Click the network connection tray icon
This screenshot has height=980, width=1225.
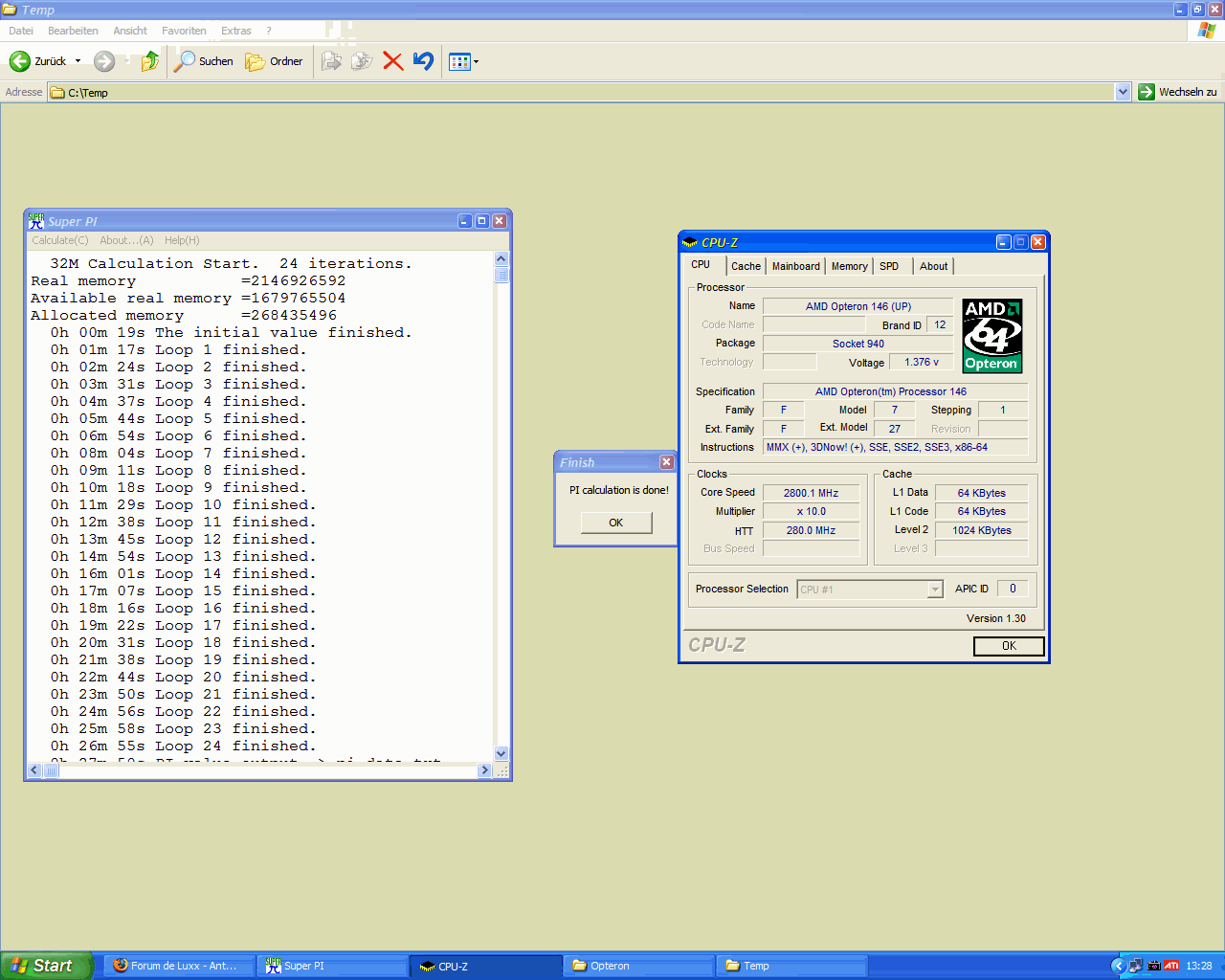point(1136,966)
